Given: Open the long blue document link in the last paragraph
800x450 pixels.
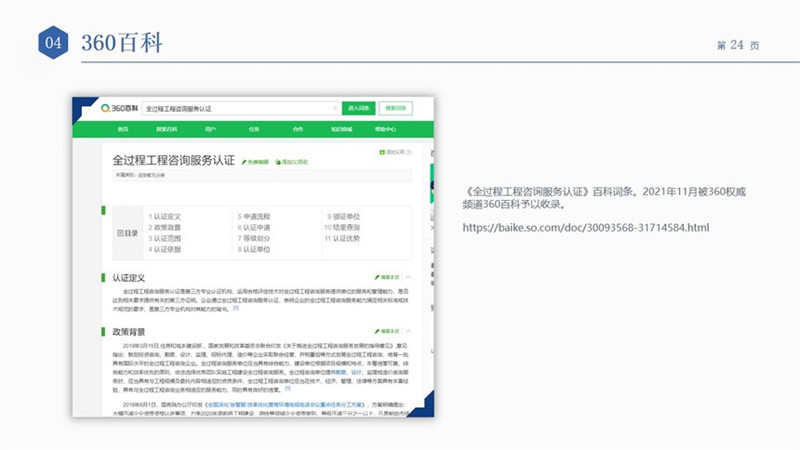Looking at the screenshot, I should coord(285,405).
